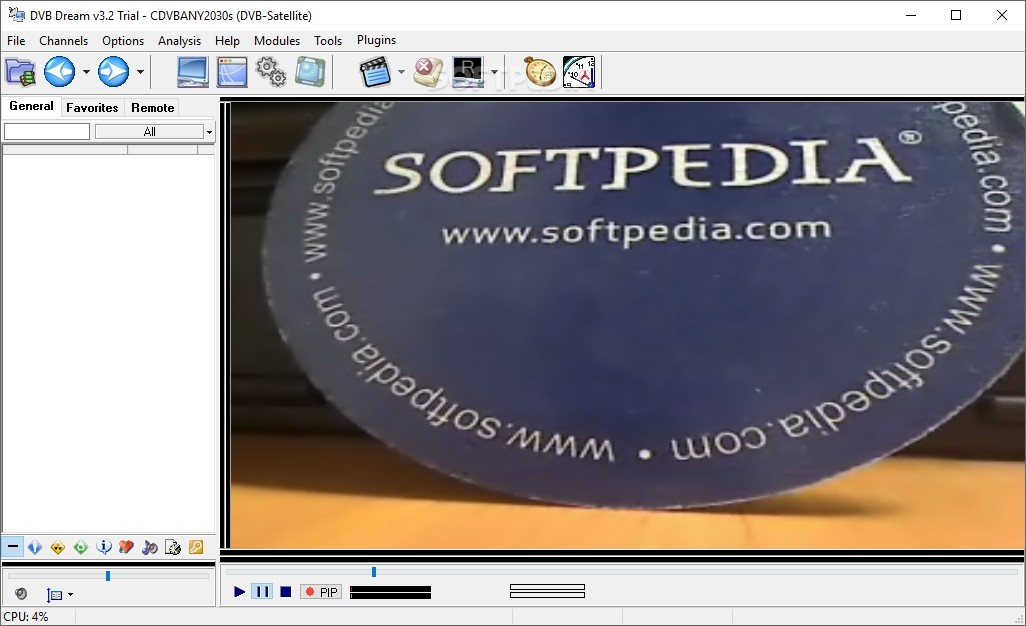Image resolution: width=1026 pixels, height=626 pixels.
Task: Click the first channel list column header
Action: point(65,150)
